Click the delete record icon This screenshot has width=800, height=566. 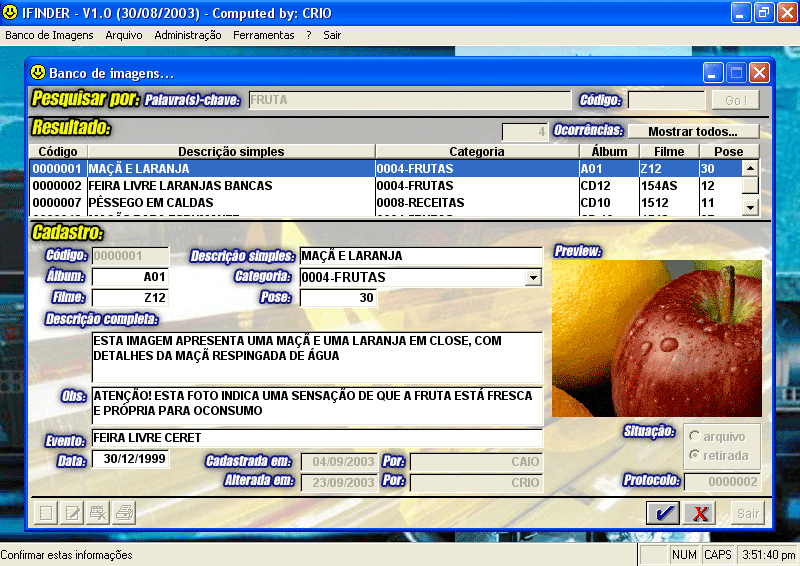pyautogui.click(x=98, y=514)
